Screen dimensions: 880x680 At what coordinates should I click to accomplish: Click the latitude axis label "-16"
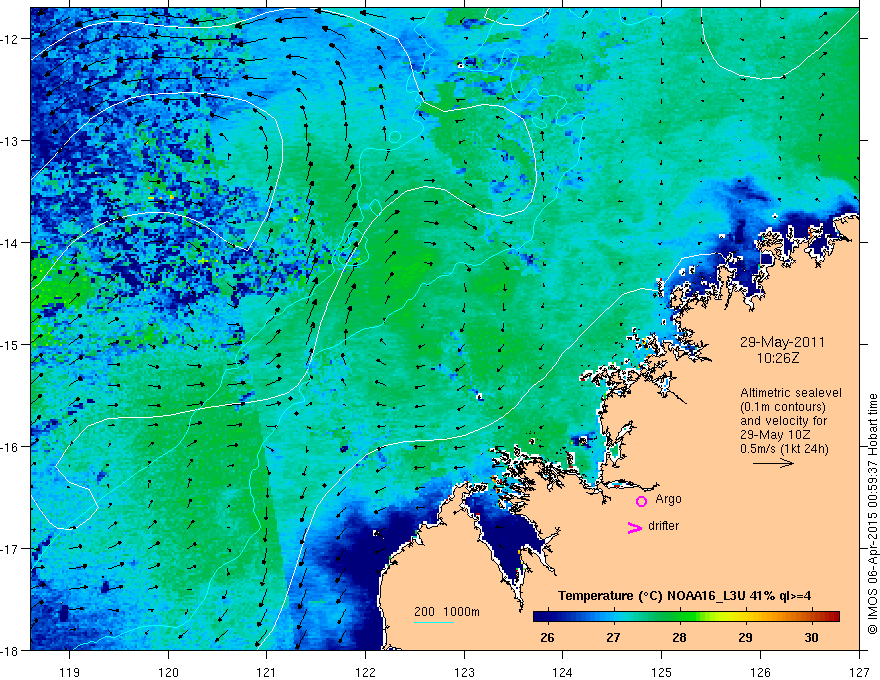pyautogui.click(x=10, y=447)
